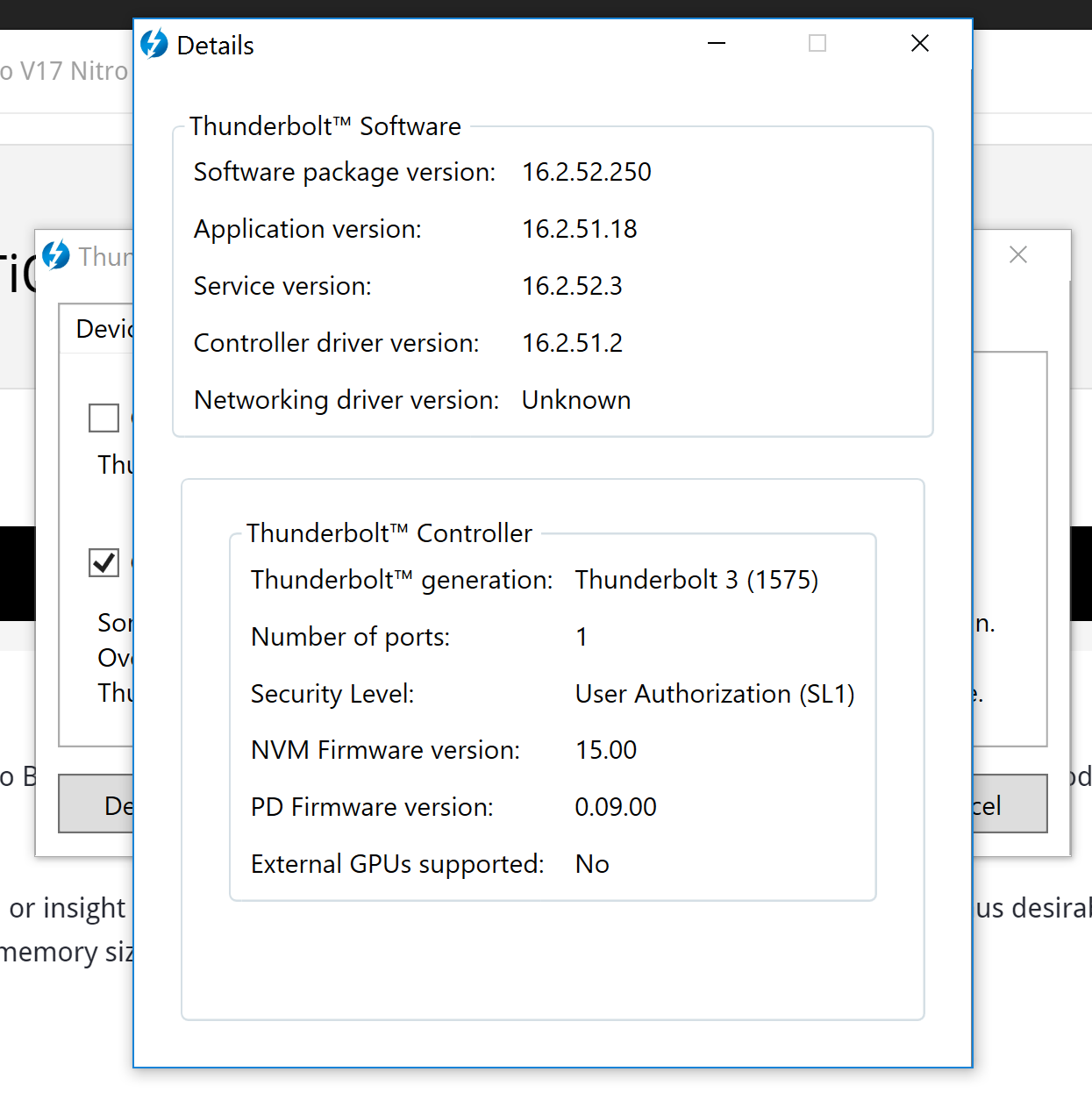Image resolution: width=1092 pixels, height=1093 pixels.
Task: Select the application version 16.2.51.18
Action: [580, 229]
